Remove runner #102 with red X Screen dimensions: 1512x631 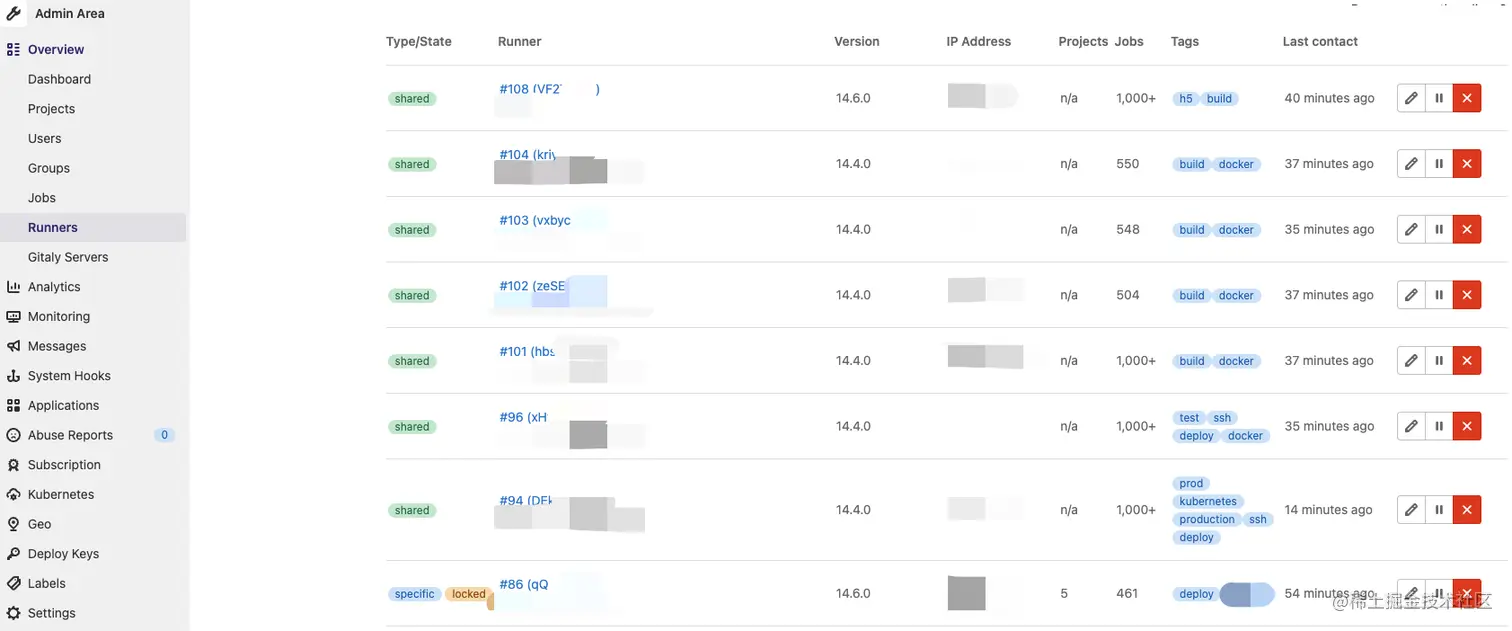pos(1467,295)
